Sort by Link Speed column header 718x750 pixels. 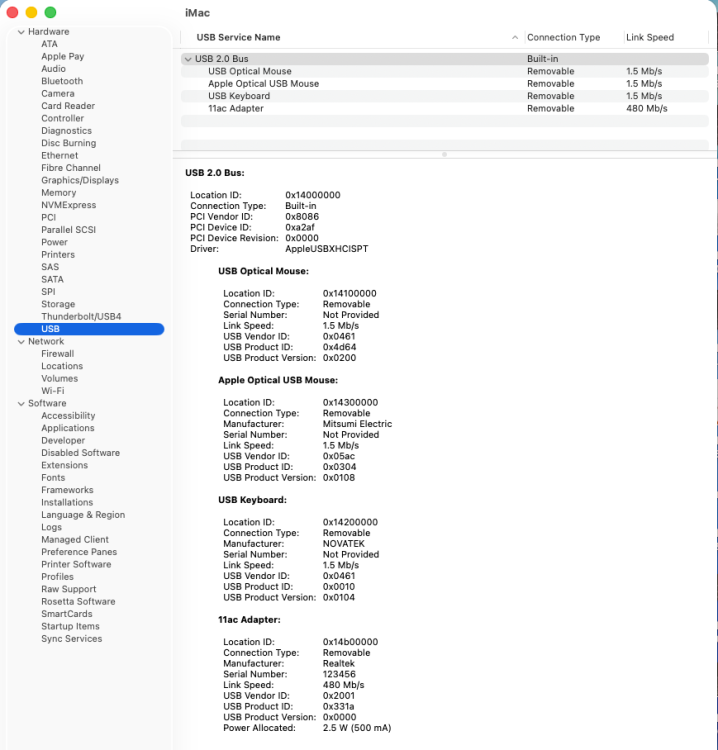click(x=650, y=37)
